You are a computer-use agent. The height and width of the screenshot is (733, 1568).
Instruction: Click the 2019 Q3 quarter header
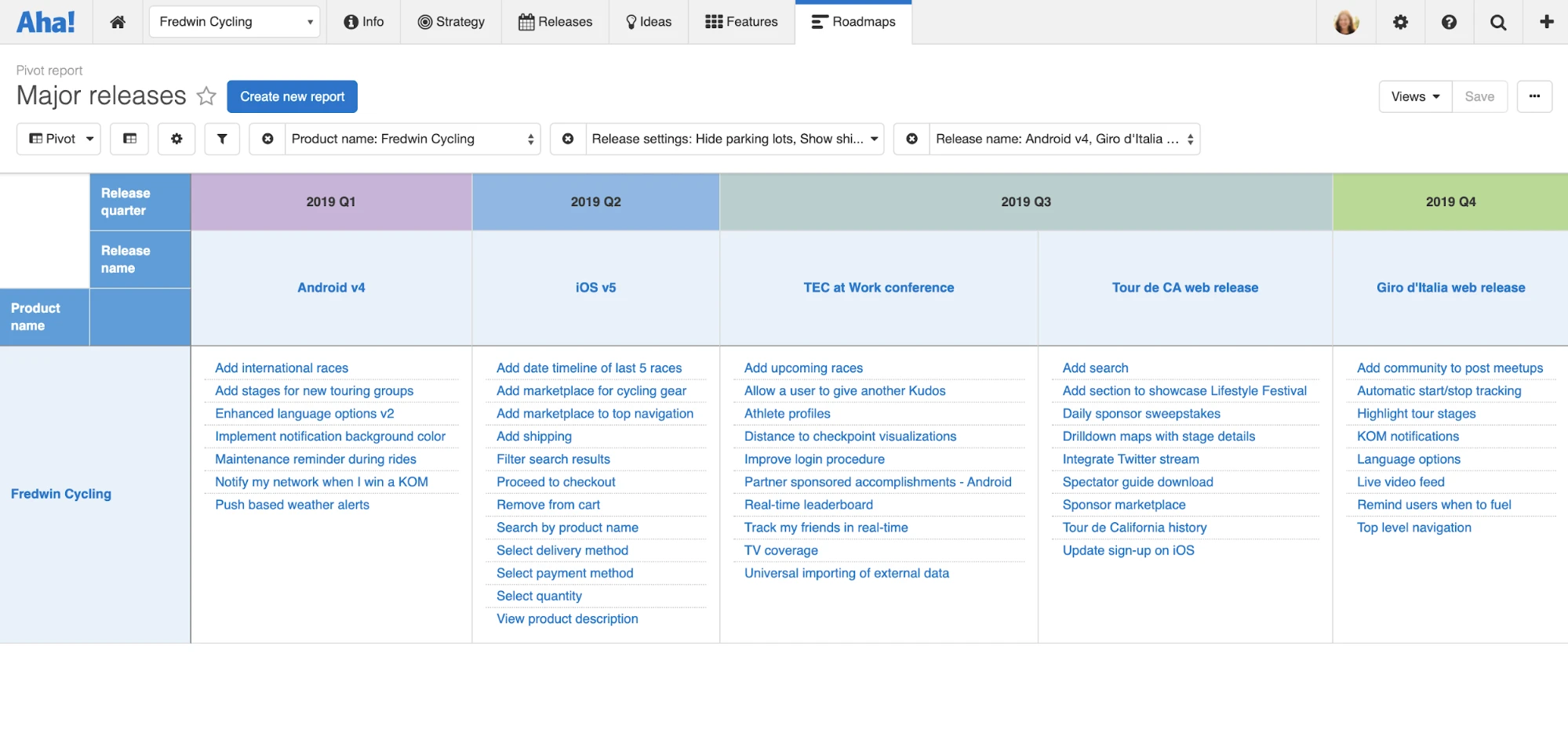1026,201
